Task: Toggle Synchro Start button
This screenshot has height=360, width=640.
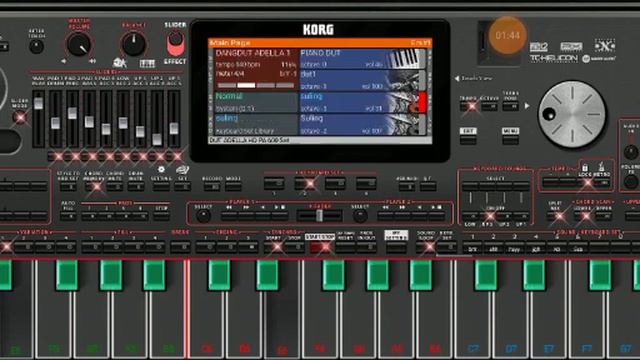Action: click(x=274, y=247)
